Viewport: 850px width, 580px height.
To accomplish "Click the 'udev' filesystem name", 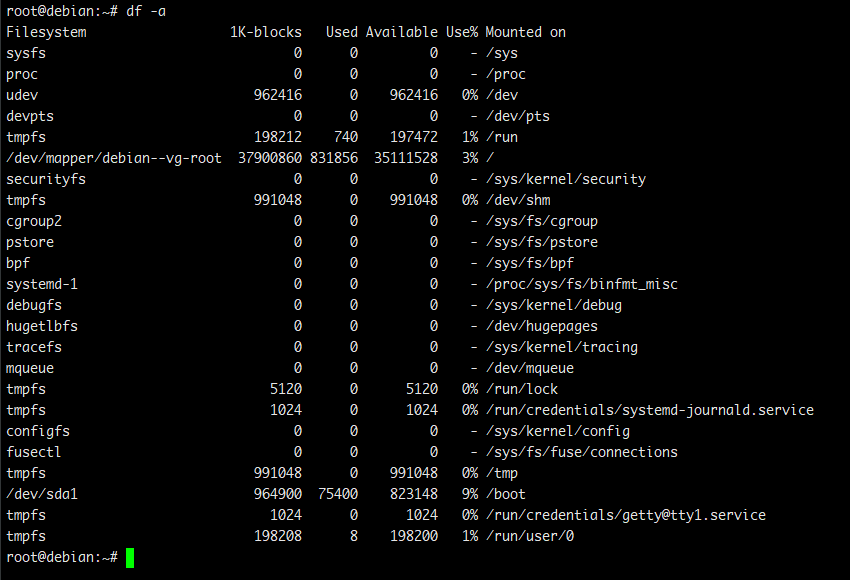I will [x=22, y=95].
